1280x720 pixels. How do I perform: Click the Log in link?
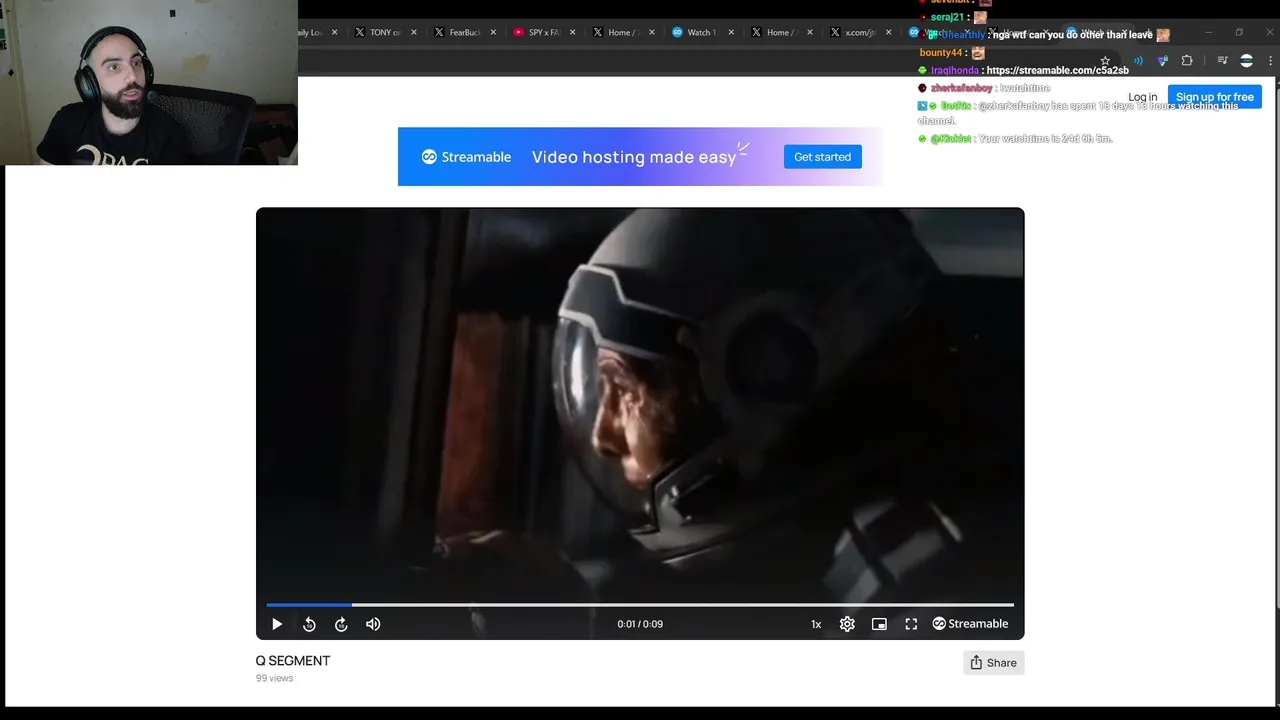point(1142,97)
